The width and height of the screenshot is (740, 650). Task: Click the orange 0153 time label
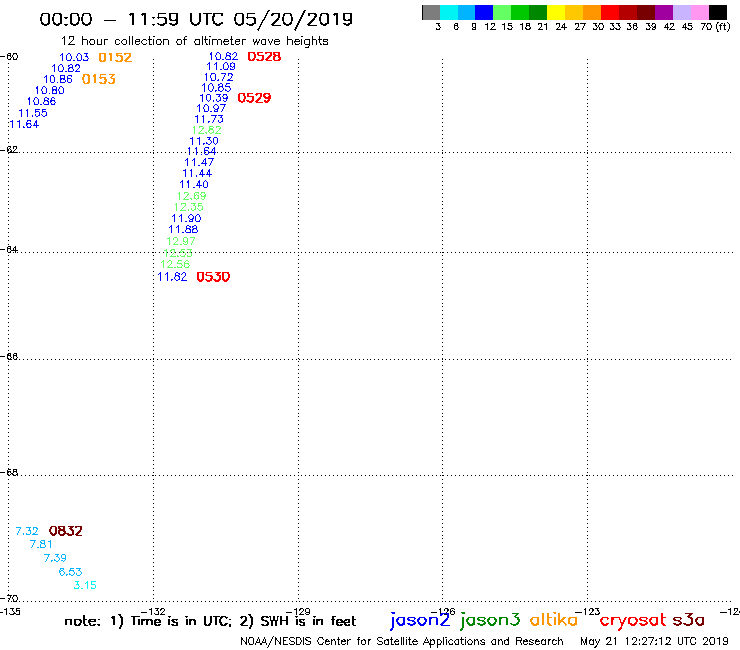[x=99, y=79]
